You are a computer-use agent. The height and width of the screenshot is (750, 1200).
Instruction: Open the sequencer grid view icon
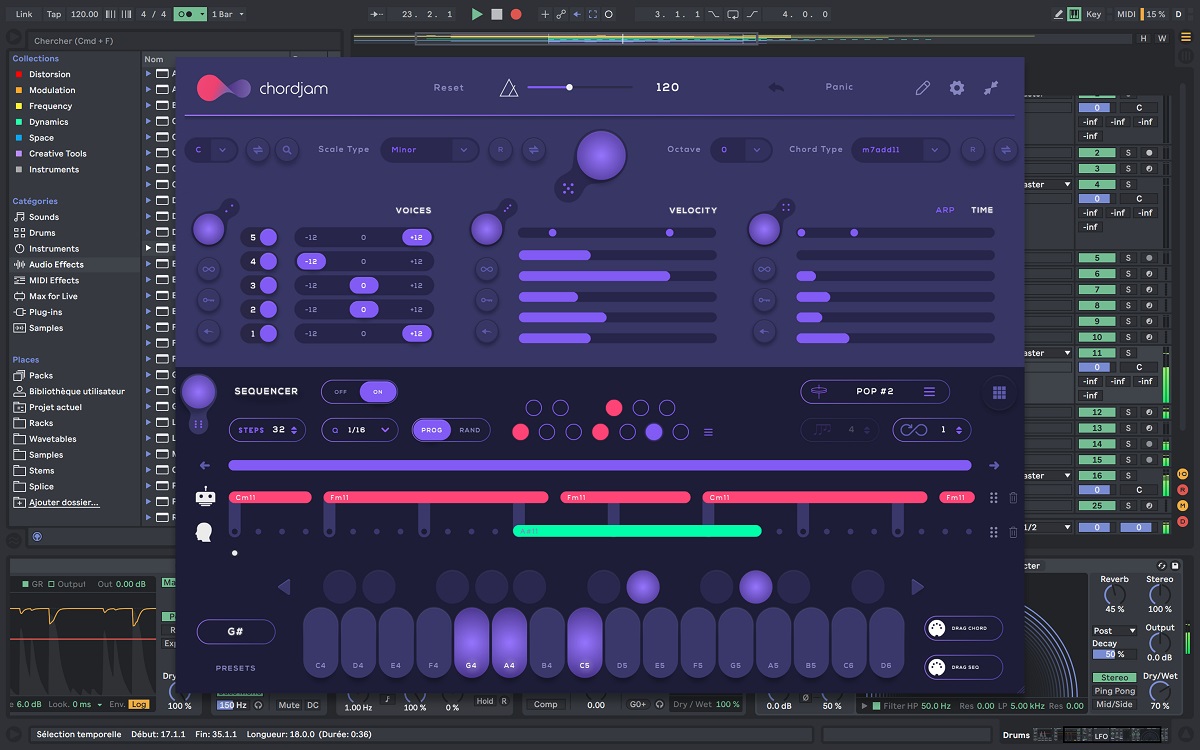point(999,393)
